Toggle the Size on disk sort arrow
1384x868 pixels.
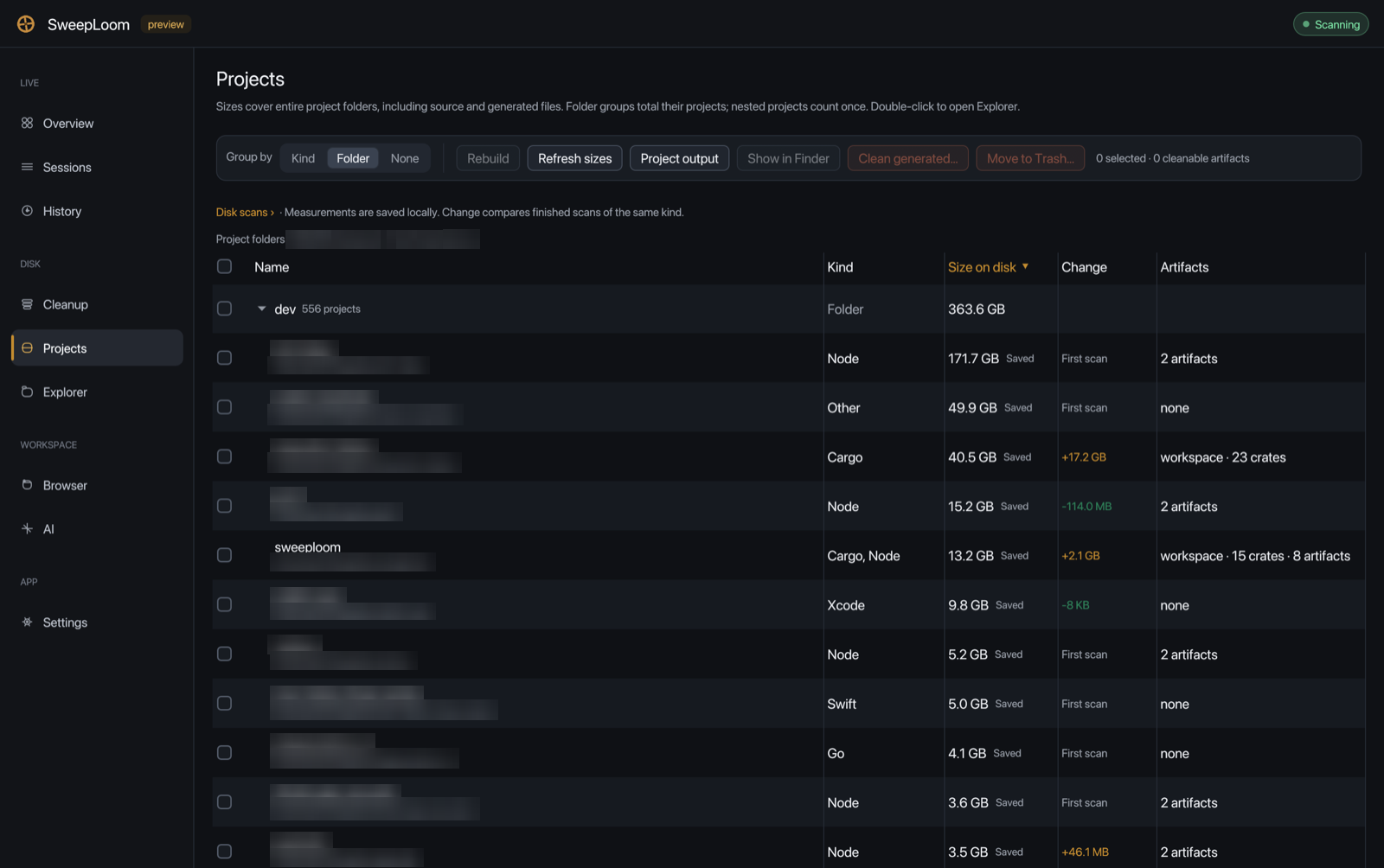coord(1025,266)
